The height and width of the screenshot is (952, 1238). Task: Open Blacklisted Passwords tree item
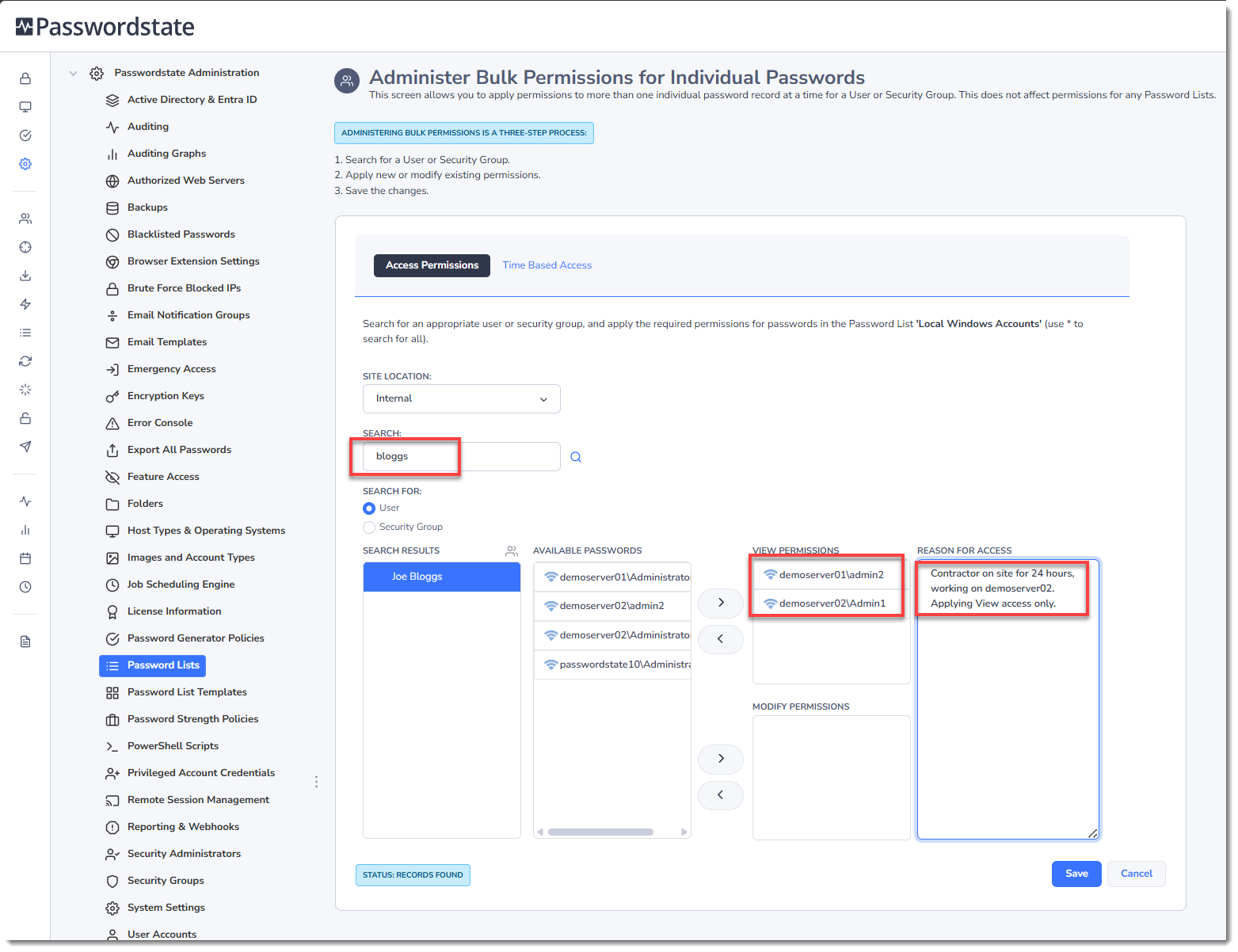(181, 234)
